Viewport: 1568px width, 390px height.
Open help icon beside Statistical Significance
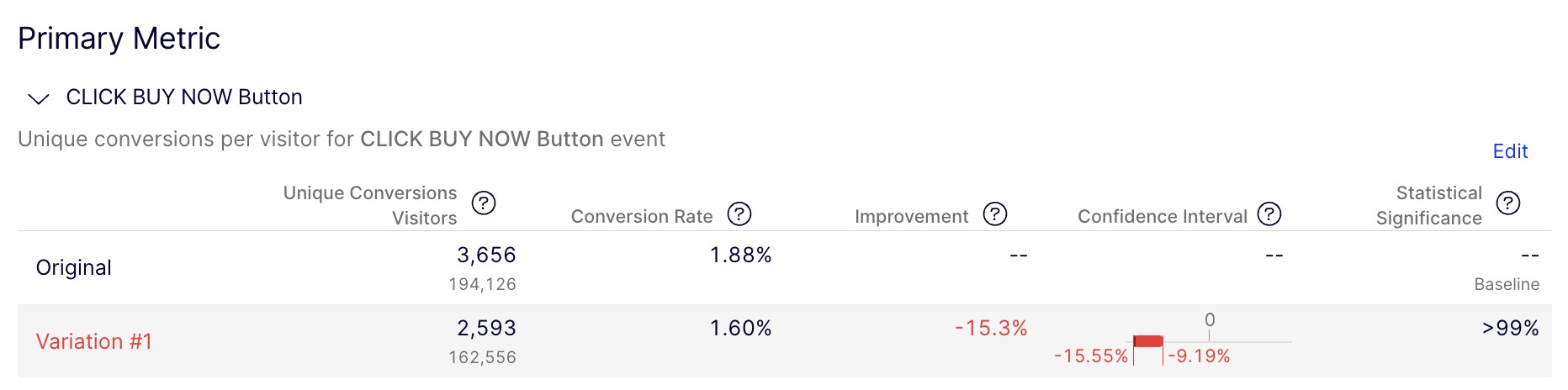pyautogui.click(x=1508, y=203)
